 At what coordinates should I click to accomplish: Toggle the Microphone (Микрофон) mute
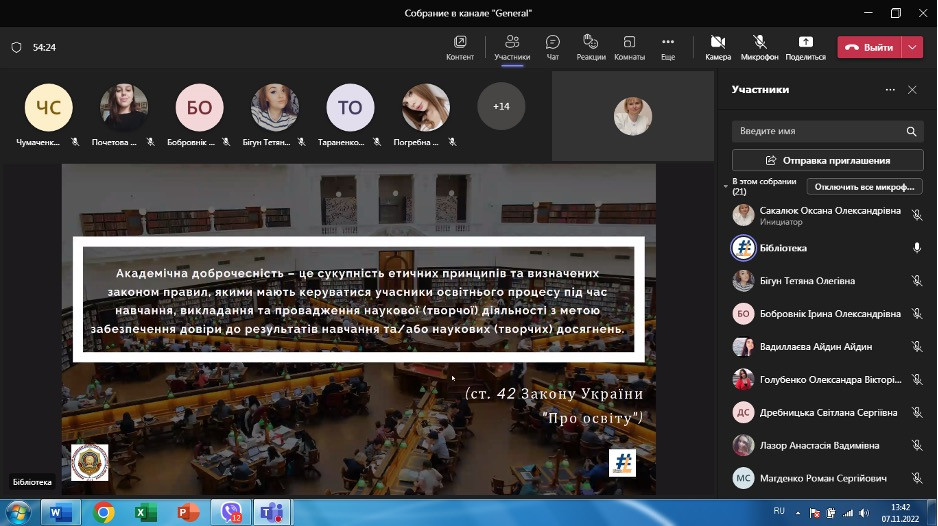tap(759, 46)
